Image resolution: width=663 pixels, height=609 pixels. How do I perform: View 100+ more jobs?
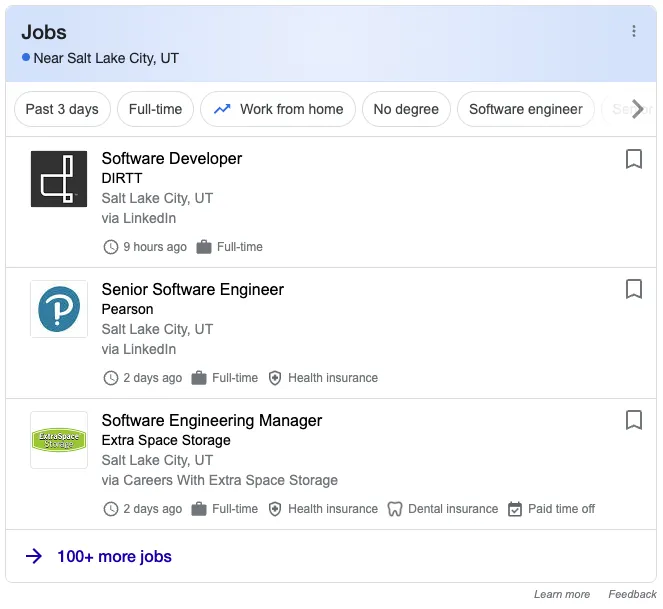point(114,557)
